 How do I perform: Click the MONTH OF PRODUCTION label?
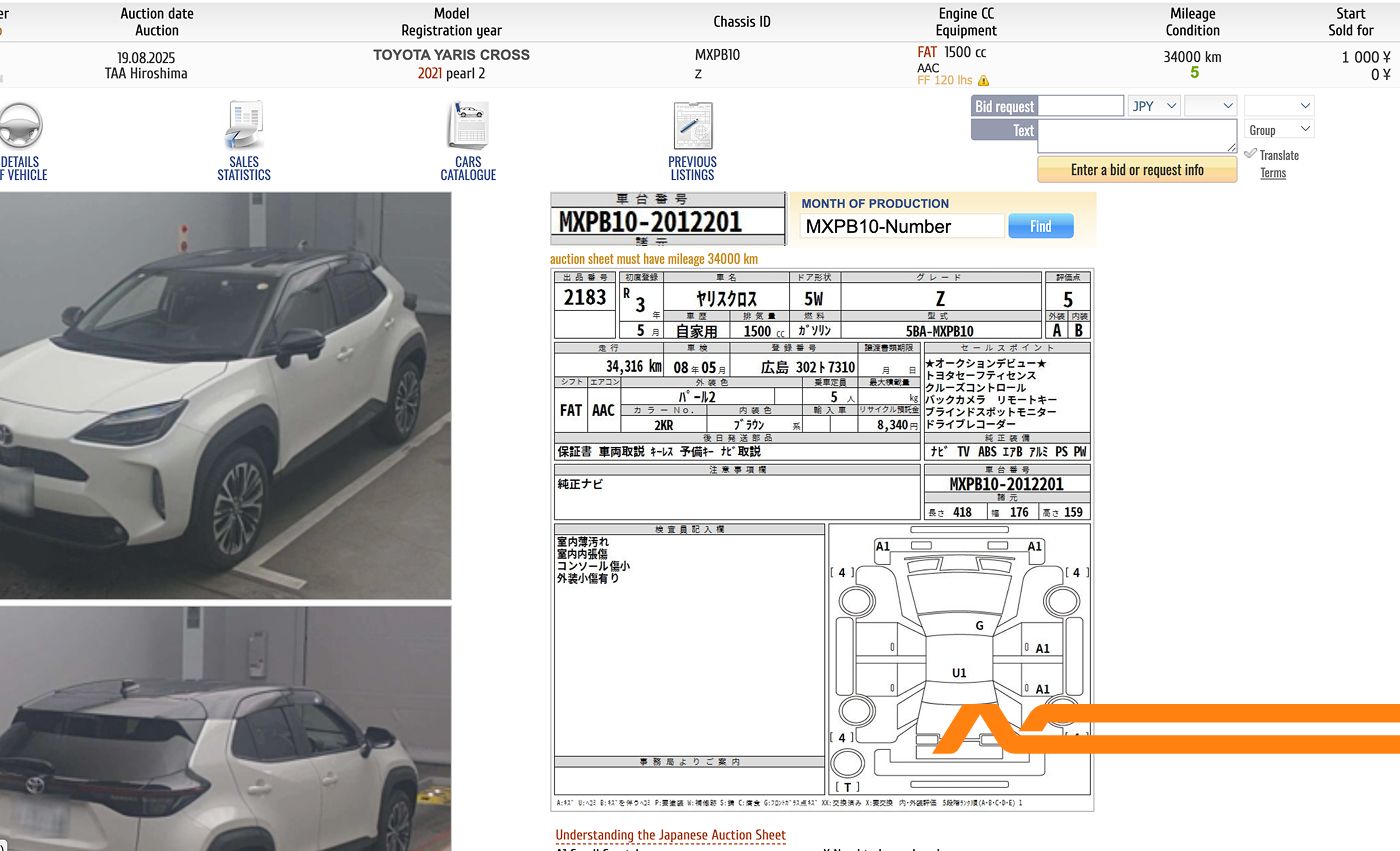(x=875, y=203)
